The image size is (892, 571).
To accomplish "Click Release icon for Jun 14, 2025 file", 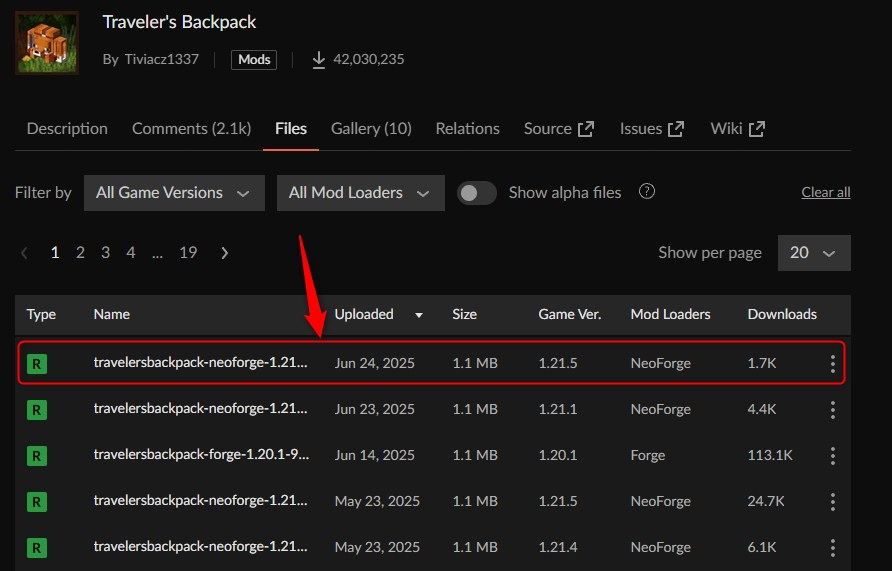I will tap(37, 456).
